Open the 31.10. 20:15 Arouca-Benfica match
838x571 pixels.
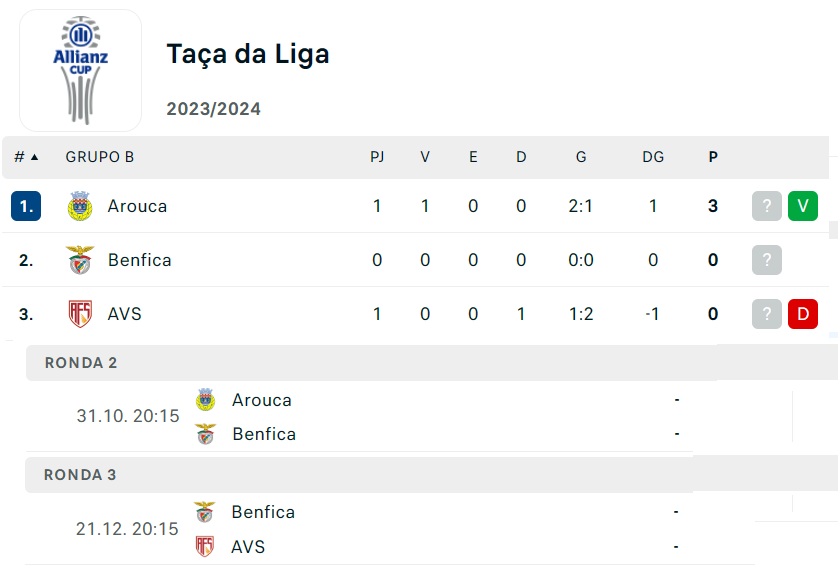(x=128, y=416)
